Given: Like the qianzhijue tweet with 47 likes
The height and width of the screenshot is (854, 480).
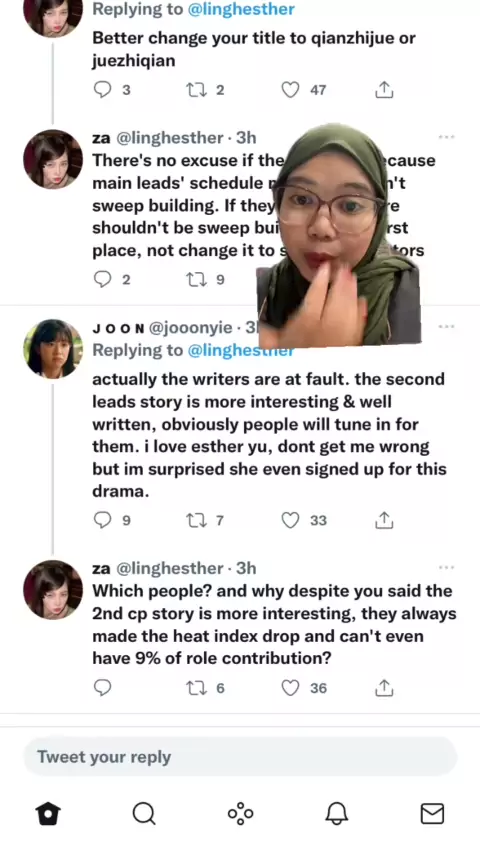Looking at the screenshot, I should coord(290,89).
